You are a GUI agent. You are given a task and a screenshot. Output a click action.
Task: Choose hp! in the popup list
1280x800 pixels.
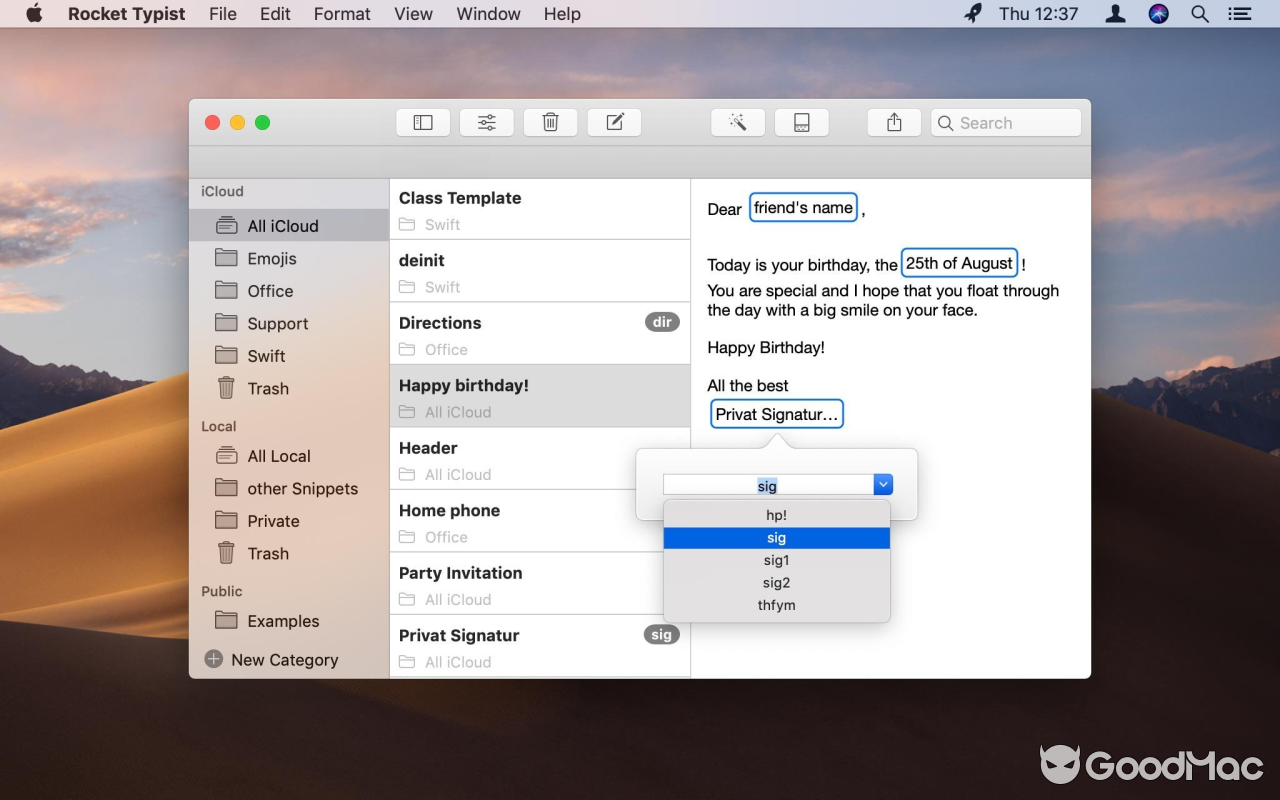[777, 514]
